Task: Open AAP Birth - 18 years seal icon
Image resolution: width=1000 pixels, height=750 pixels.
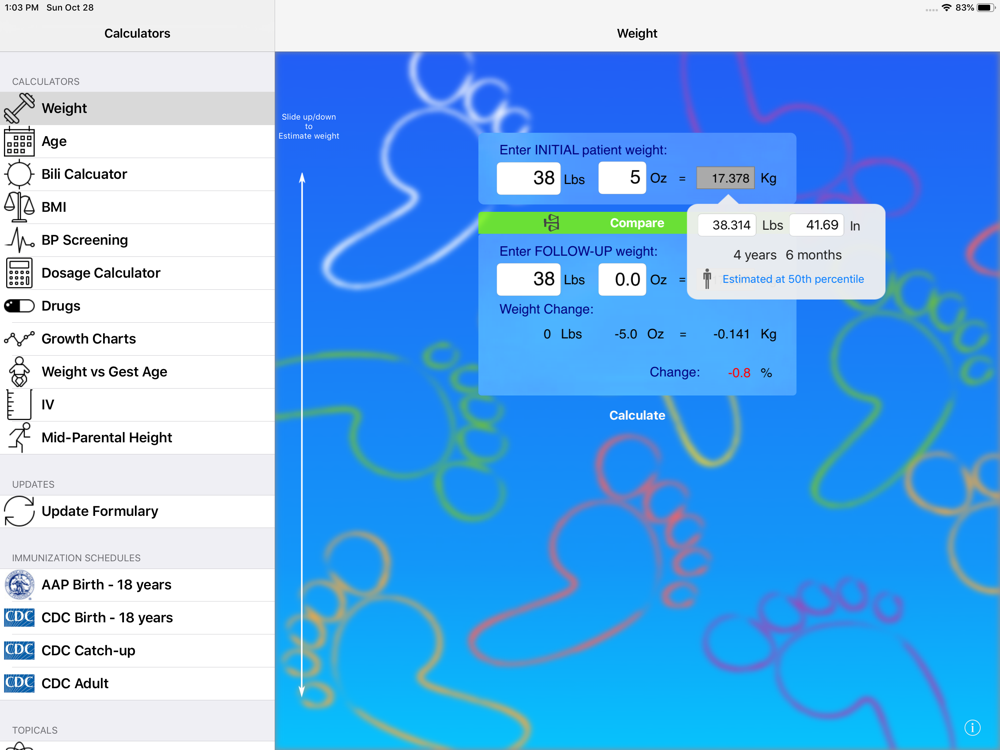Action: coord(19,584)
